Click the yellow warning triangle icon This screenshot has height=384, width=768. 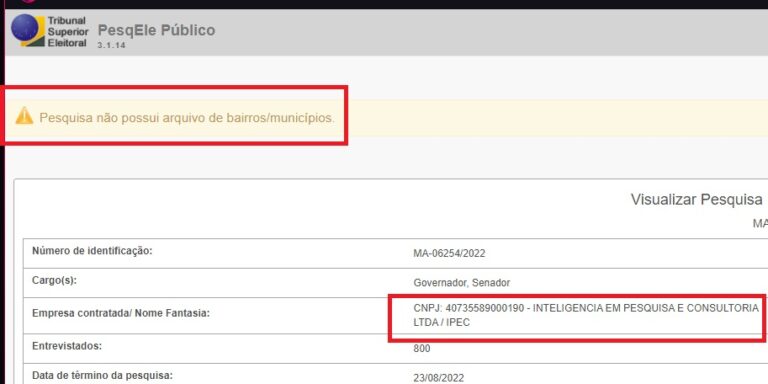(x=24, y=116)
